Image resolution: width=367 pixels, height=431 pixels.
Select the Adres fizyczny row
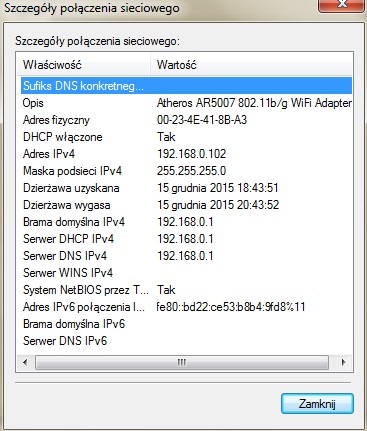tap(186, 120)
